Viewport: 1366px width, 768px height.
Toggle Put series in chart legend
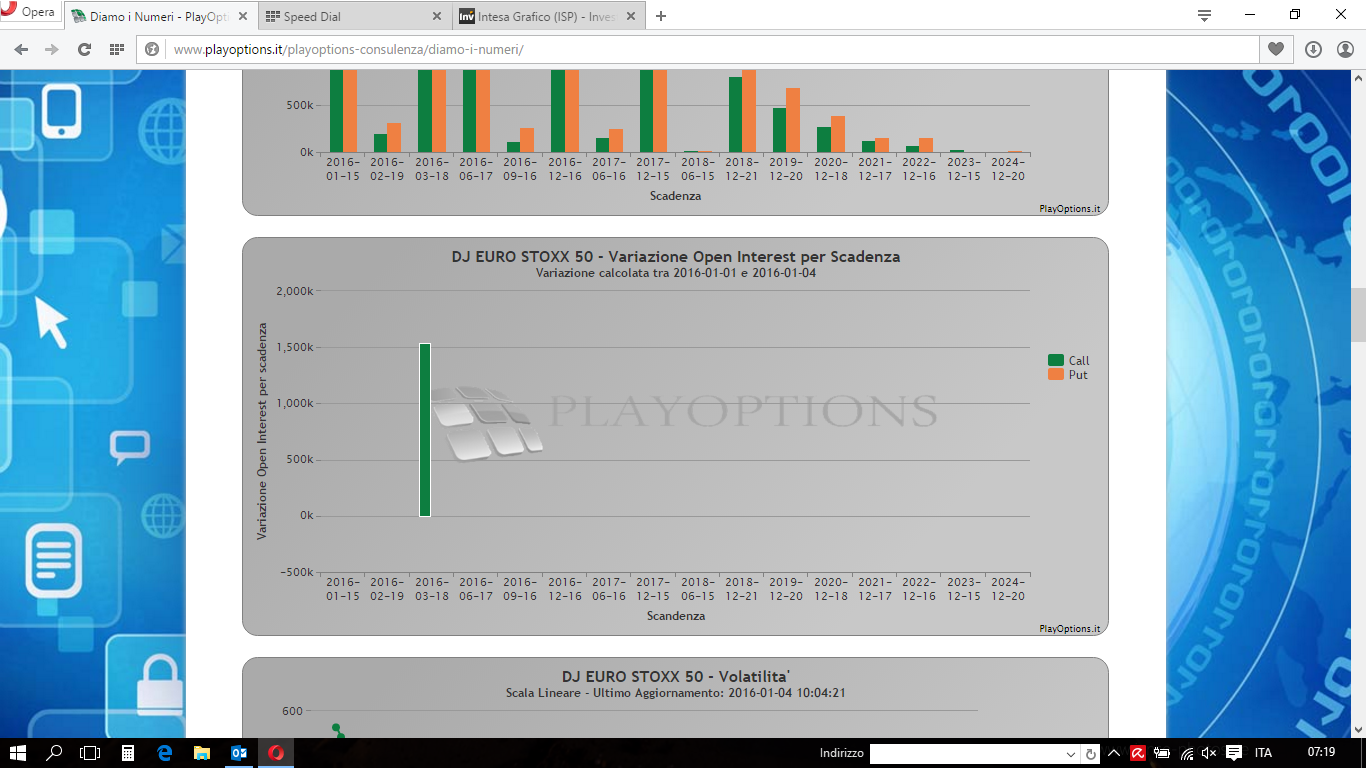(1067, 374)
